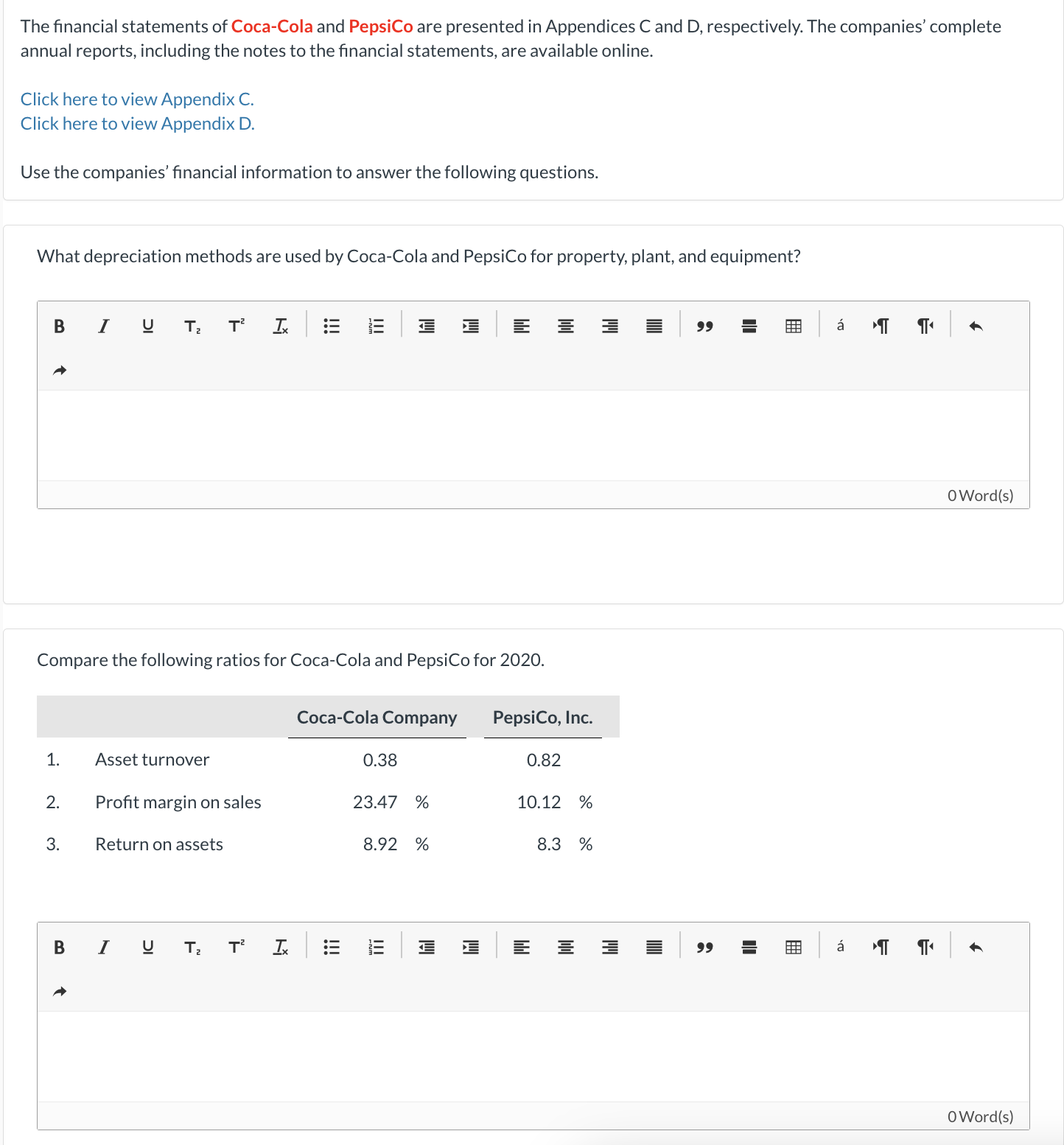Toggle italic formatting in the first editor

pyautogui.click(x=102, y=325)
